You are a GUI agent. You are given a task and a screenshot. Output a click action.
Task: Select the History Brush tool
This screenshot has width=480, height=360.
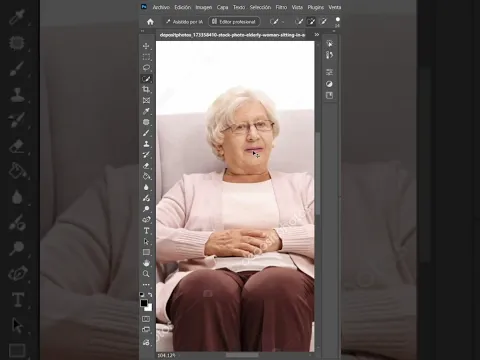click(146, 155)
